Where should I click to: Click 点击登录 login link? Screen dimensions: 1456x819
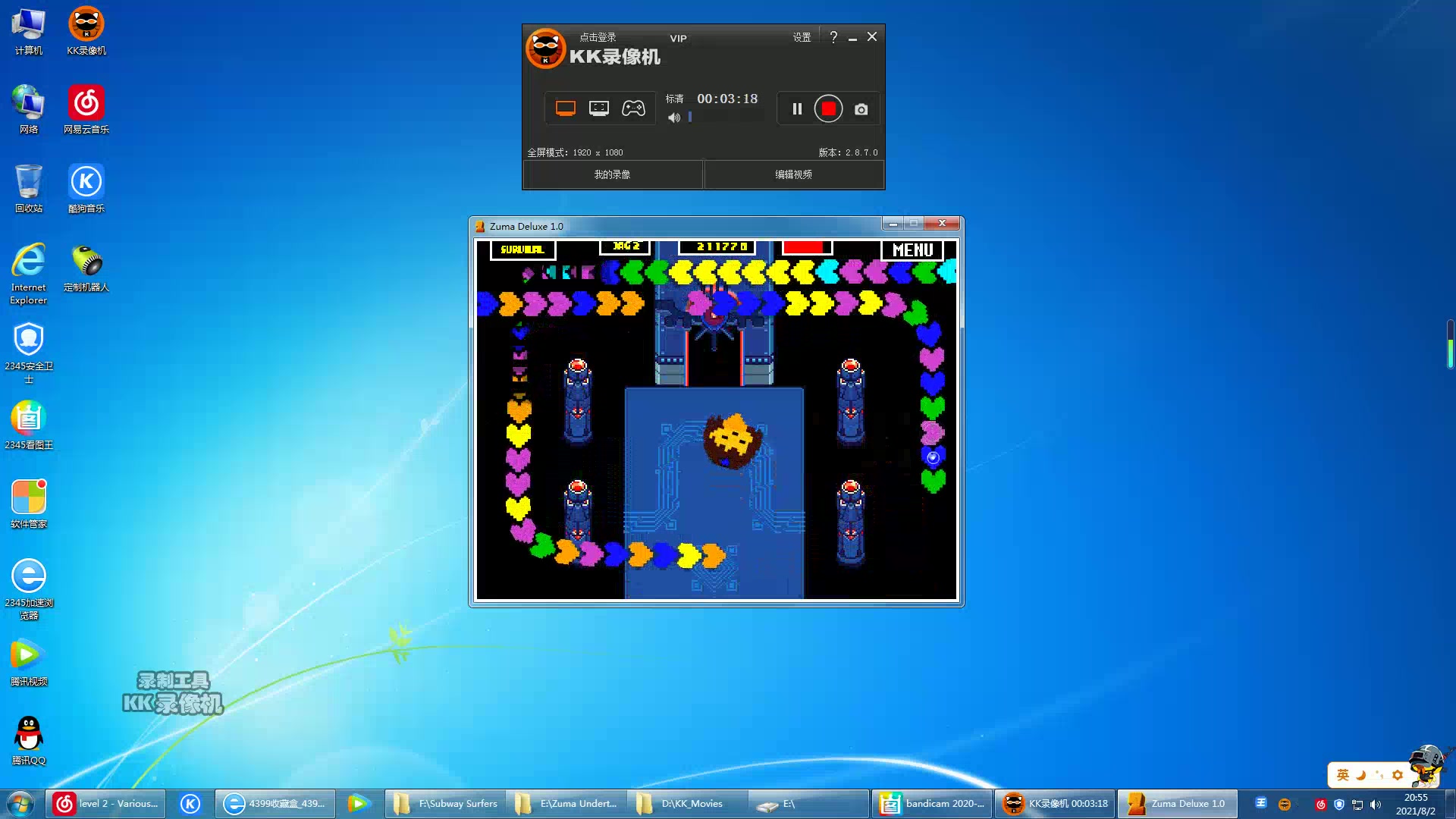click(x=598, y=37)
